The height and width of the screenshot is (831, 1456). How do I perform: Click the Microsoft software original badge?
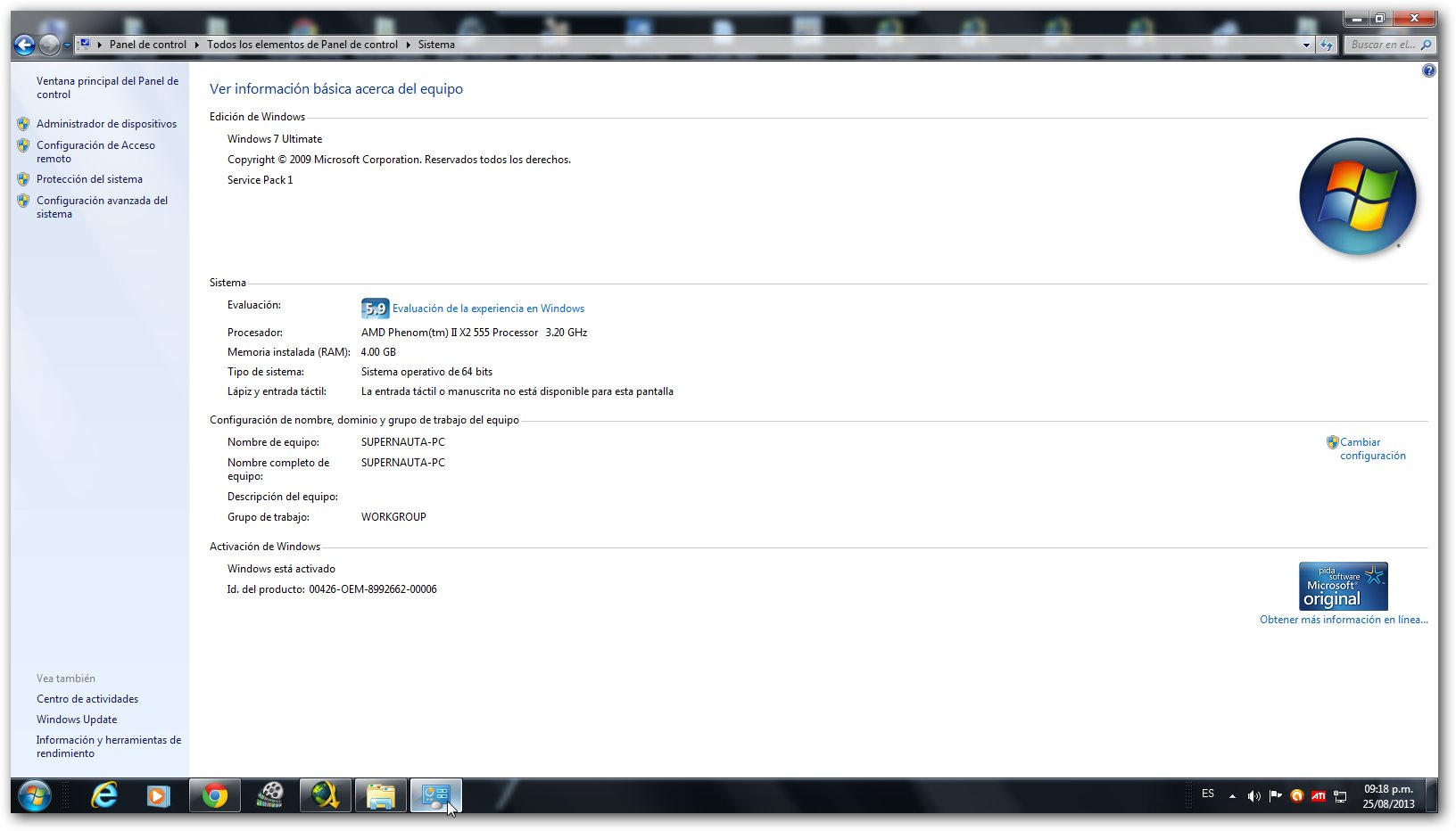click(1343, 586)
